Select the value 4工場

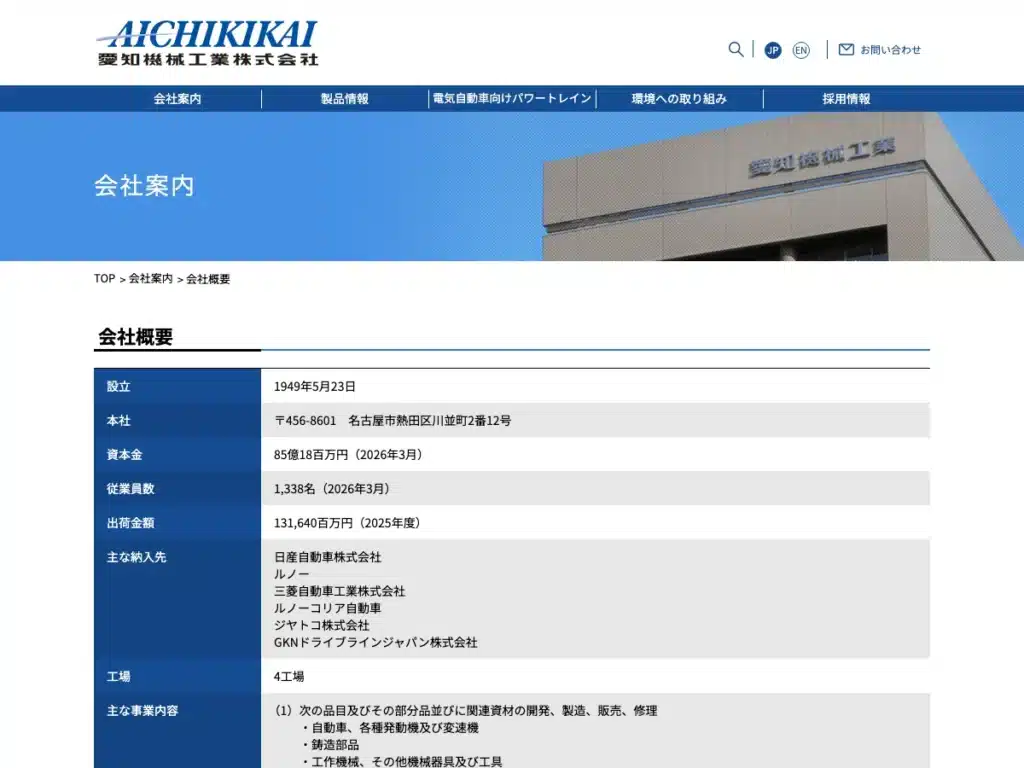click(x=289, y=677)
